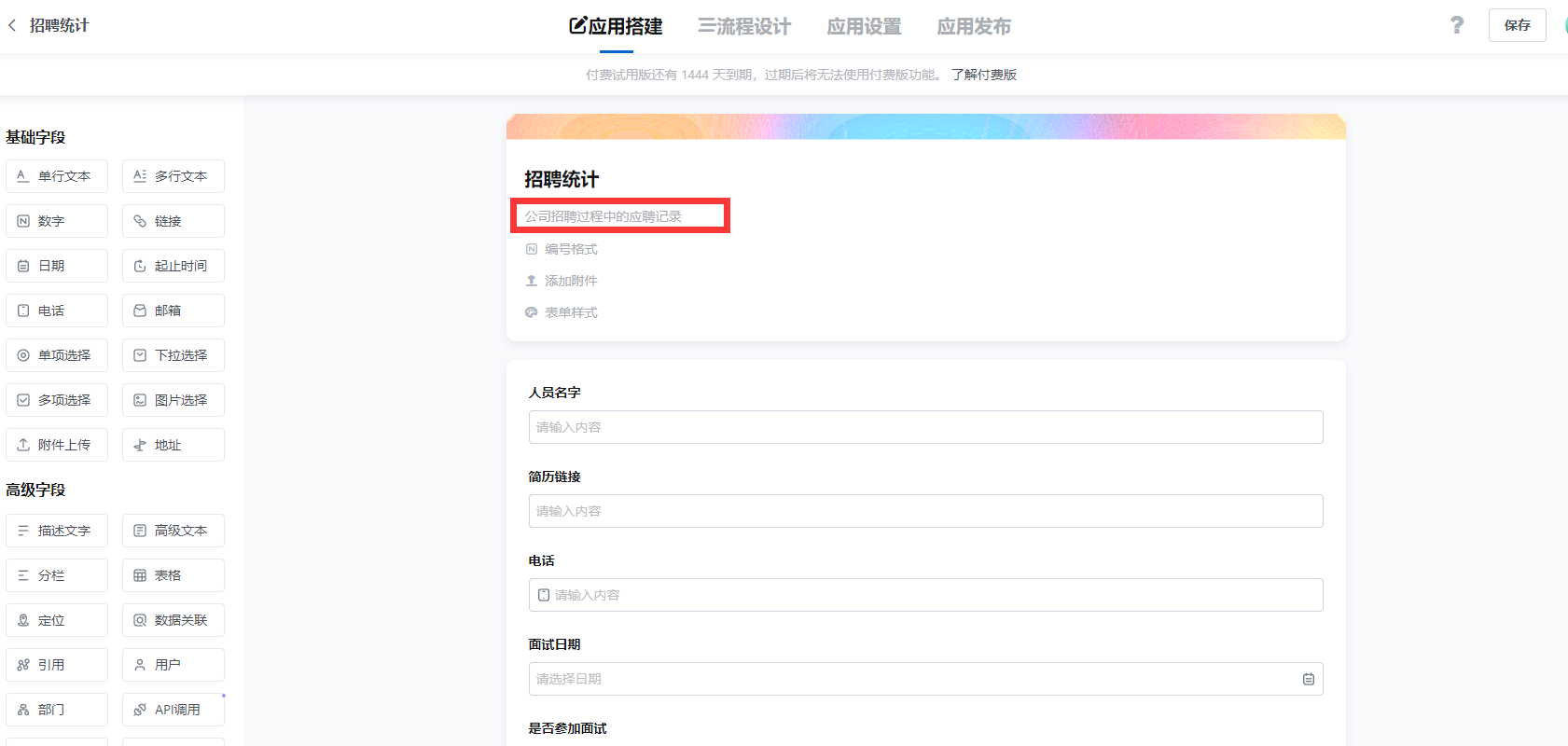Focus the 电话 form input field
1568x746 pixels.
[x=926, y=595]
